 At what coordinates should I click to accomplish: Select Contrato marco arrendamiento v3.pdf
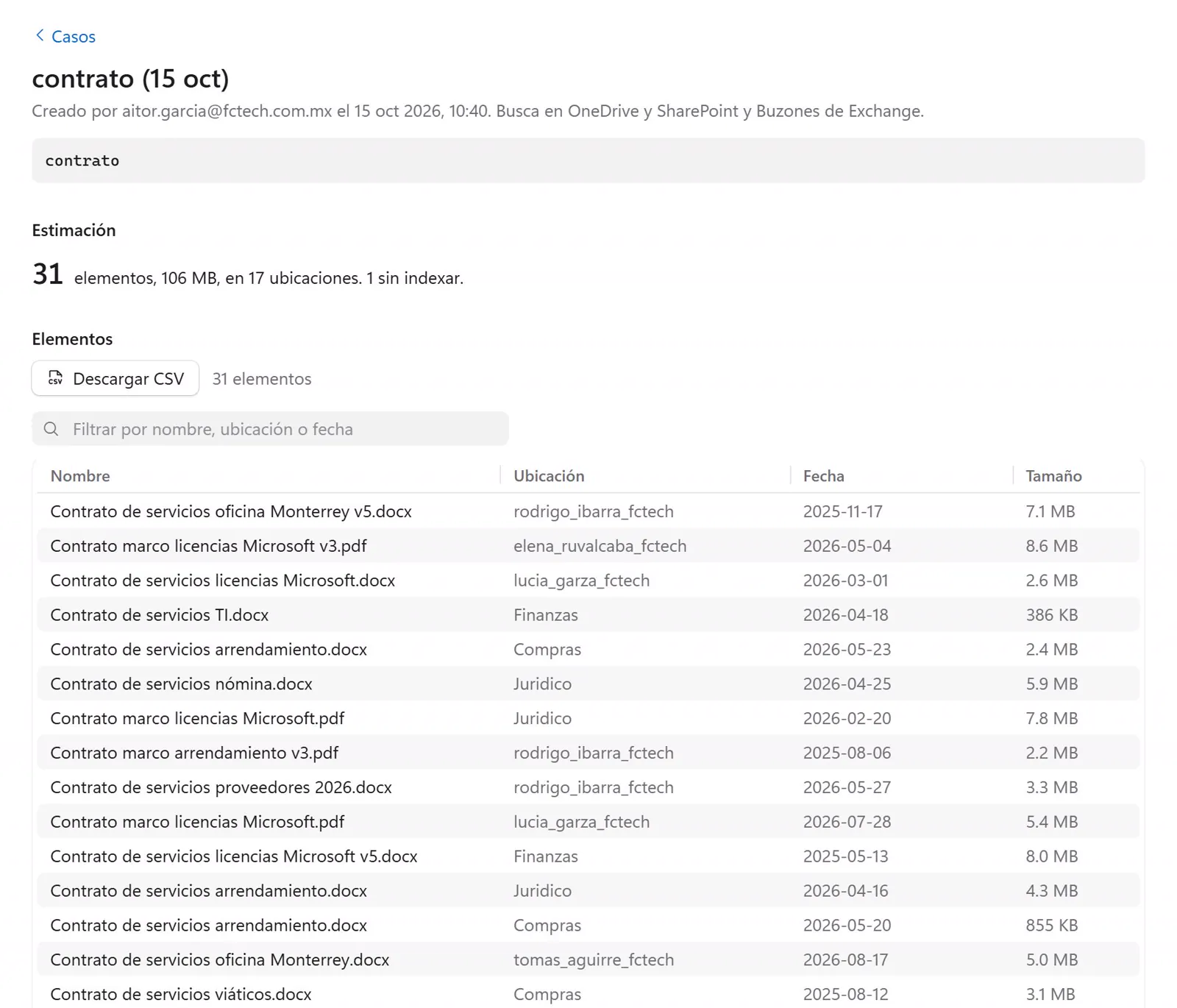(x=194, y=753)
